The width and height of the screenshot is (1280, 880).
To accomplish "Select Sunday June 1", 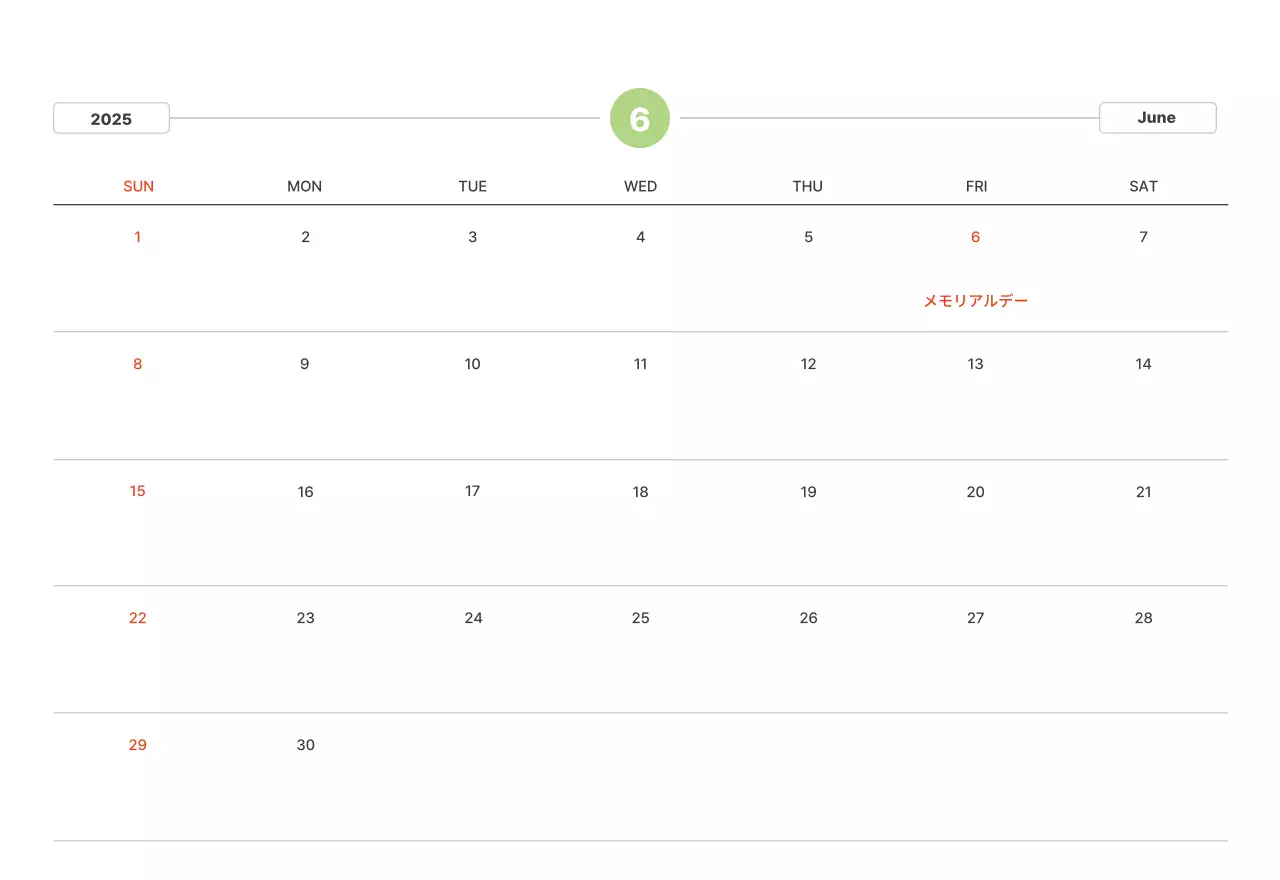I will (x=137, y=237).
